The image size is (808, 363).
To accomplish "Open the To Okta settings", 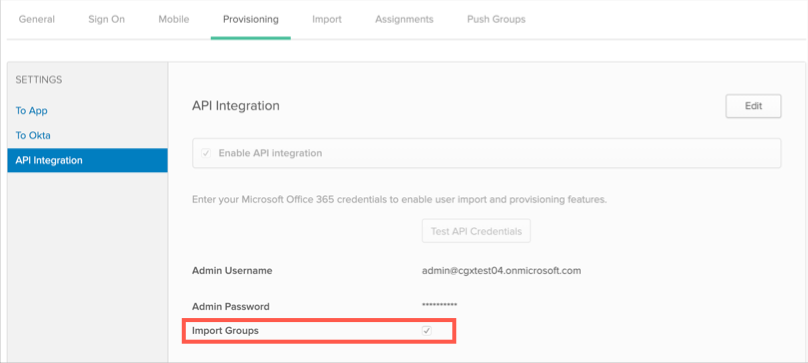I will [33, 136].
